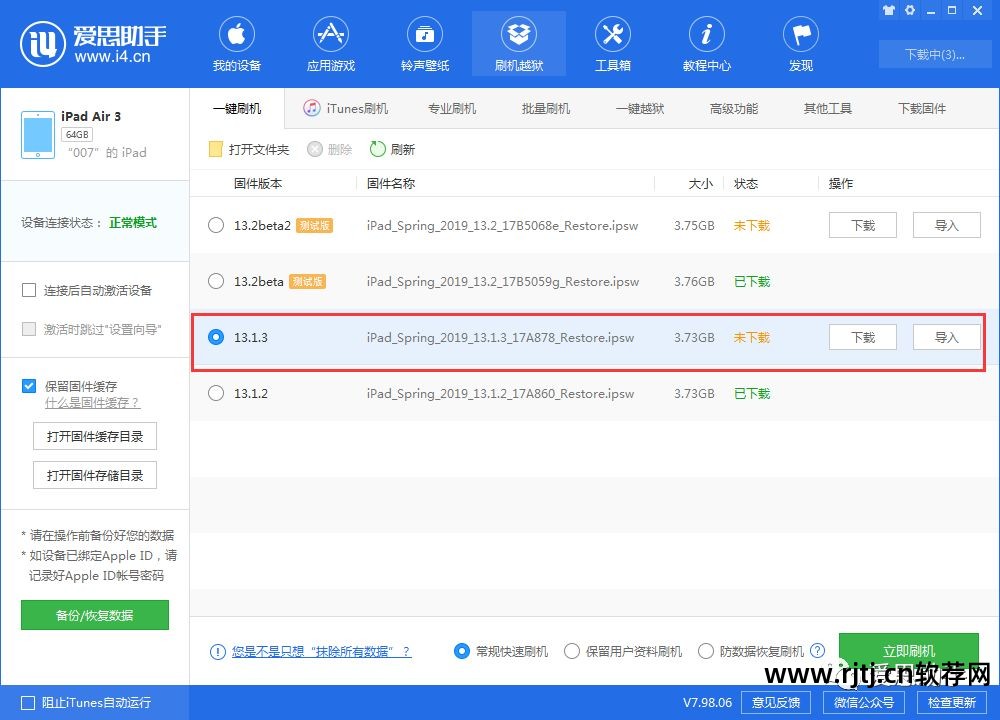
Task: Click 正常模式 connection status text
Action: (133, 223)
